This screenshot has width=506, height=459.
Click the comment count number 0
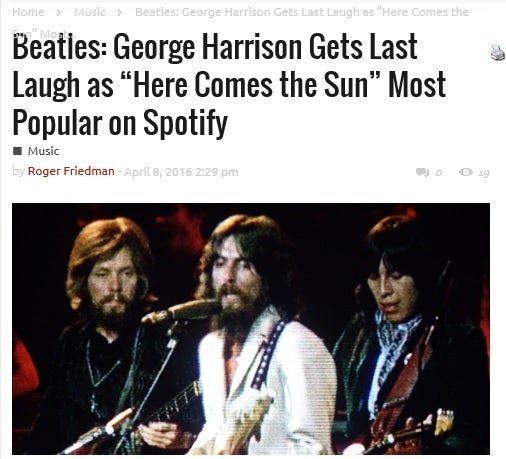[439, 173]
